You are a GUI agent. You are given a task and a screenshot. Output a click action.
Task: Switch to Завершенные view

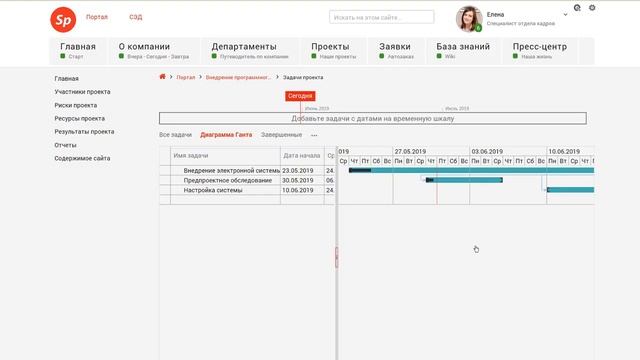click(x=282, y=135)
